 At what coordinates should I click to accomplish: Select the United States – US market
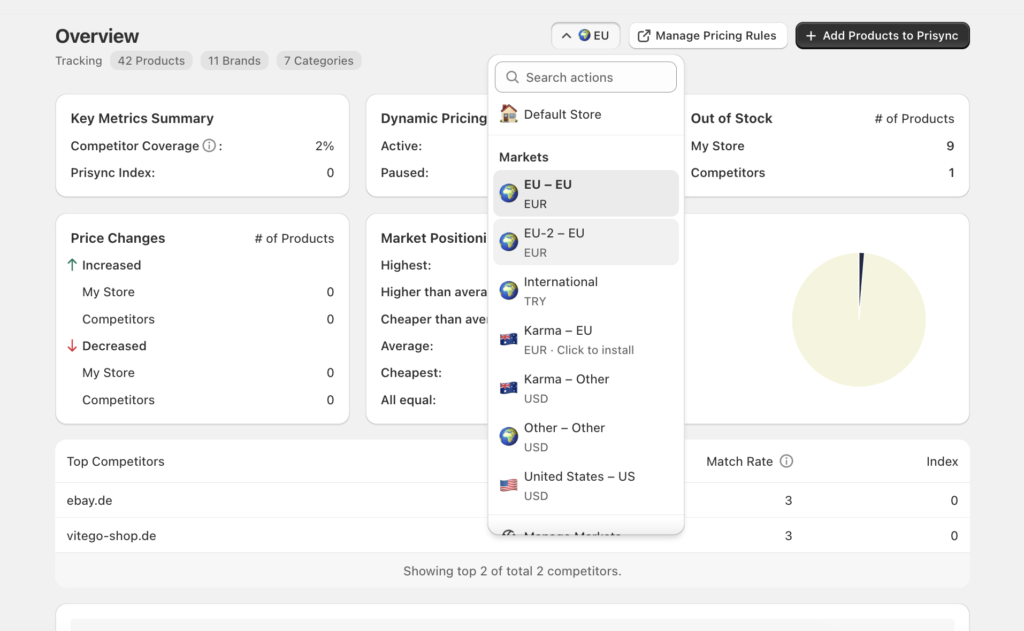[586, 485]
